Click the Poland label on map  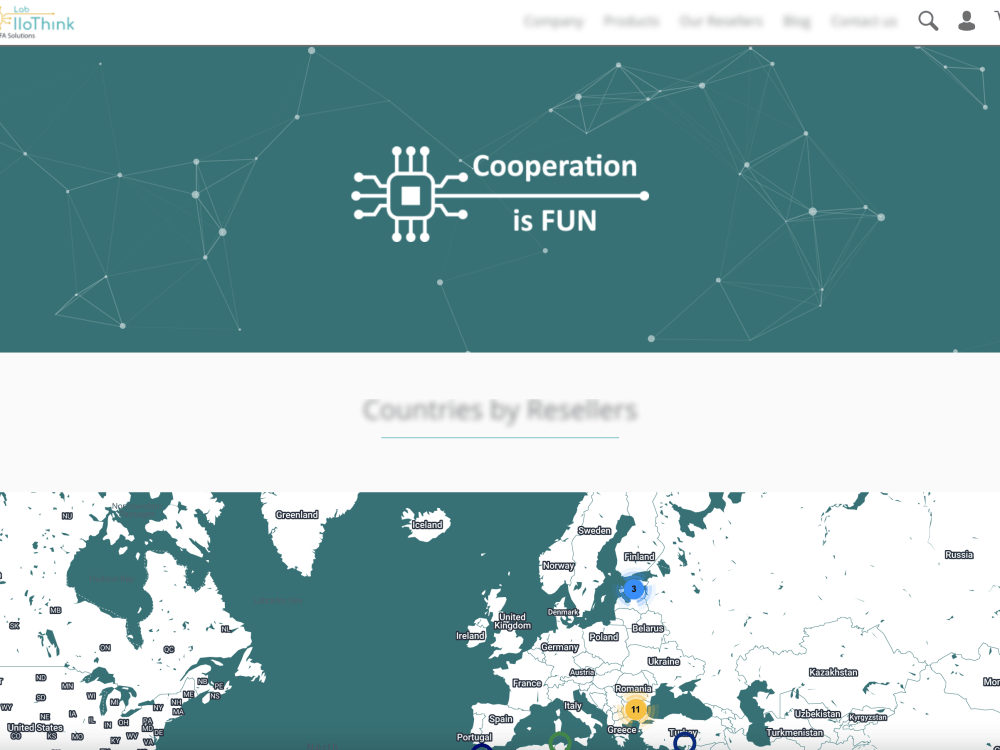pyautogui.click(x=603, y=637)
